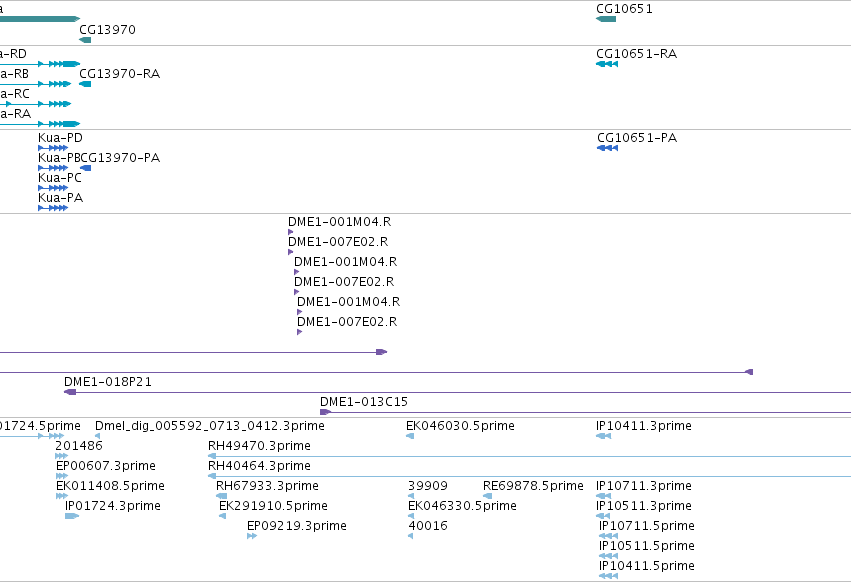Click the IP10411.5prime feature label

pyautogui.click(x=647, y=566)
